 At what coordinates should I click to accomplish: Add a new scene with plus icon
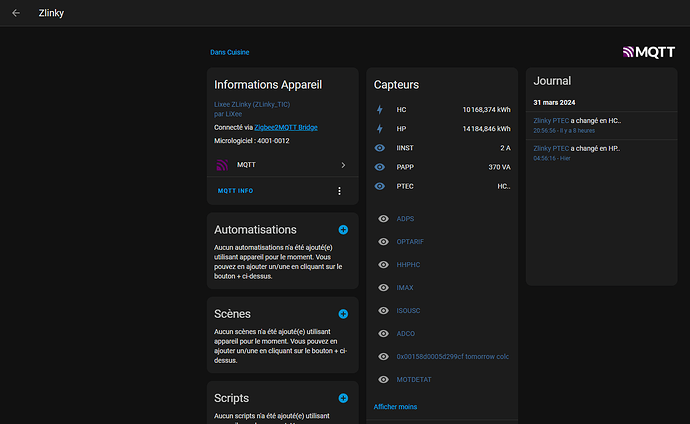click(x=343, y=314)
